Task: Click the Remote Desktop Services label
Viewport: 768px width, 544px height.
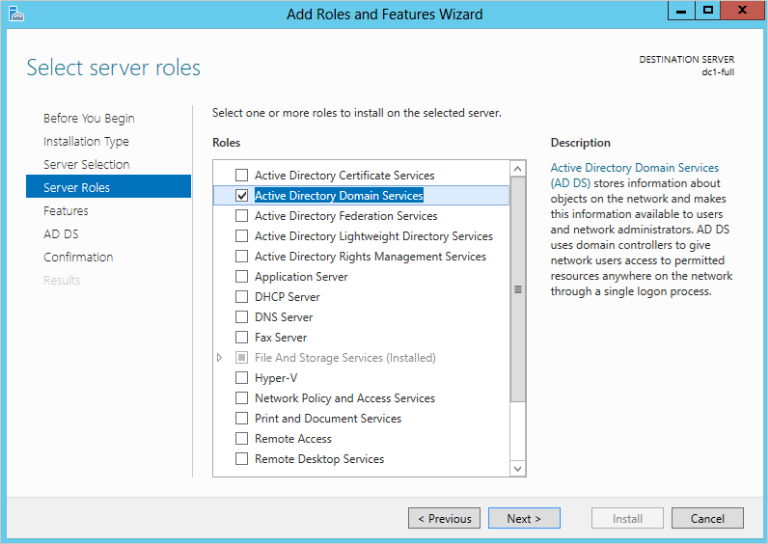Action: [x=319, y=459]
